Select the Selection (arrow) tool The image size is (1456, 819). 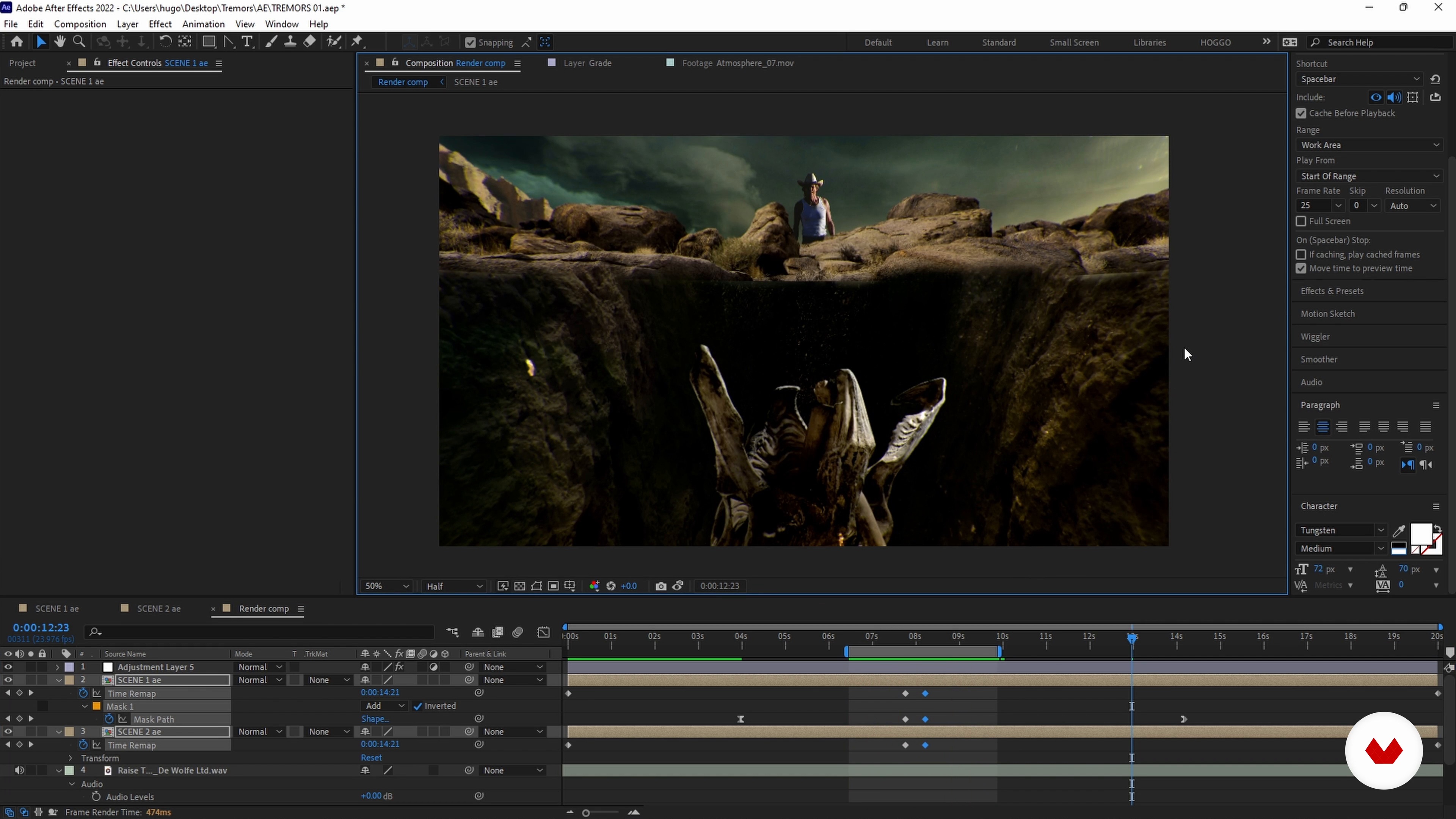(41, 42)
